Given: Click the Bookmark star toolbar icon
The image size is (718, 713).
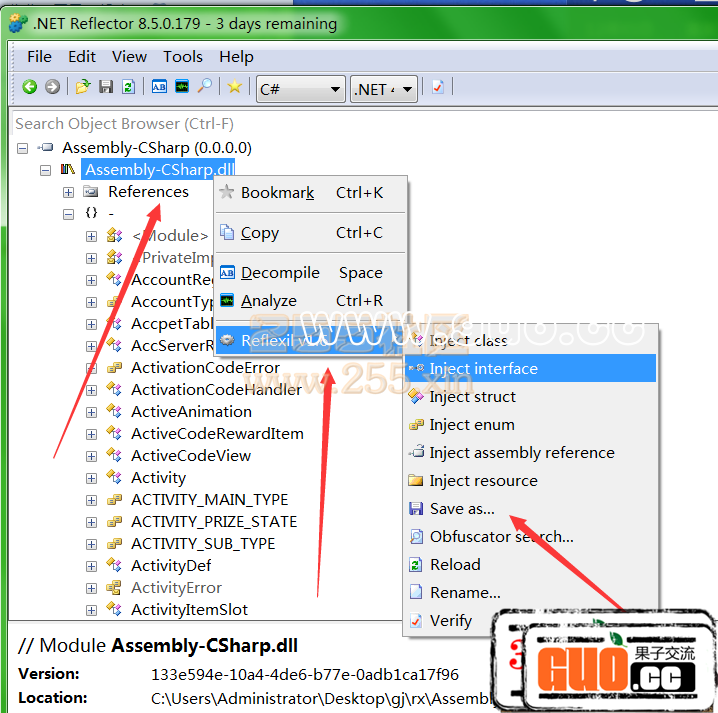Looking at the screenshot, I should click(x=234, y=88).
